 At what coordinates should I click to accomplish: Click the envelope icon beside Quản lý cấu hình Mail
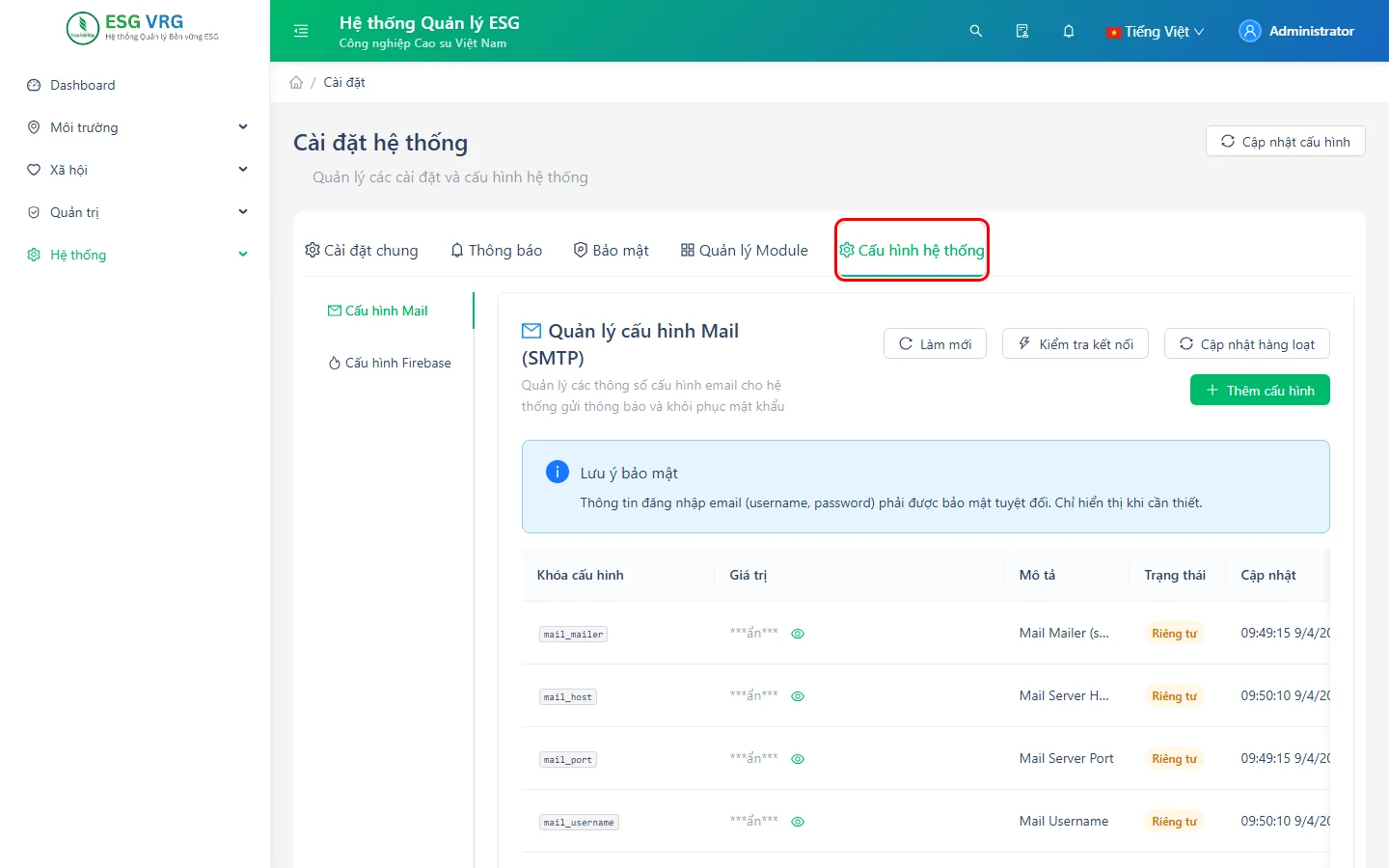click(x=531, y=331)
